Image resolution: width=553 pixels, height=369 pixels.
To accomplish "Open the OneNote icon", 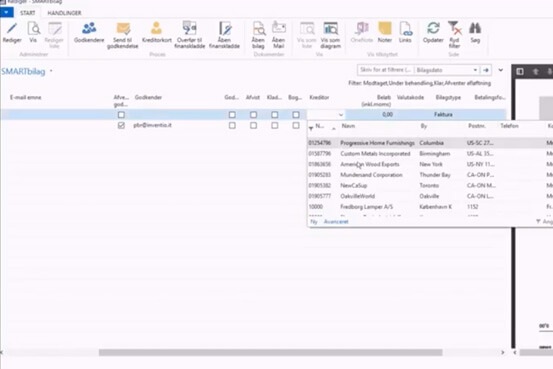I will pos(362,28).
